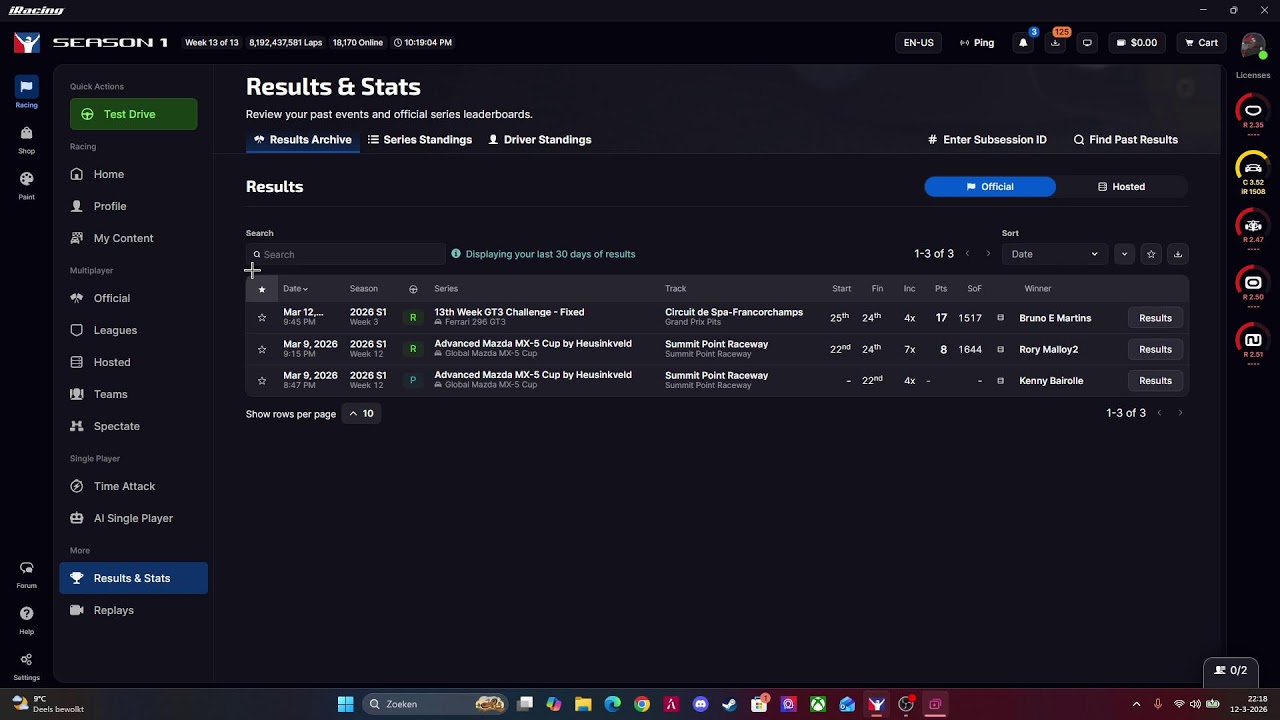This screenshot has width=1280, height=720.
Task: Open the Shop section icon
Action: coord(26,138)
